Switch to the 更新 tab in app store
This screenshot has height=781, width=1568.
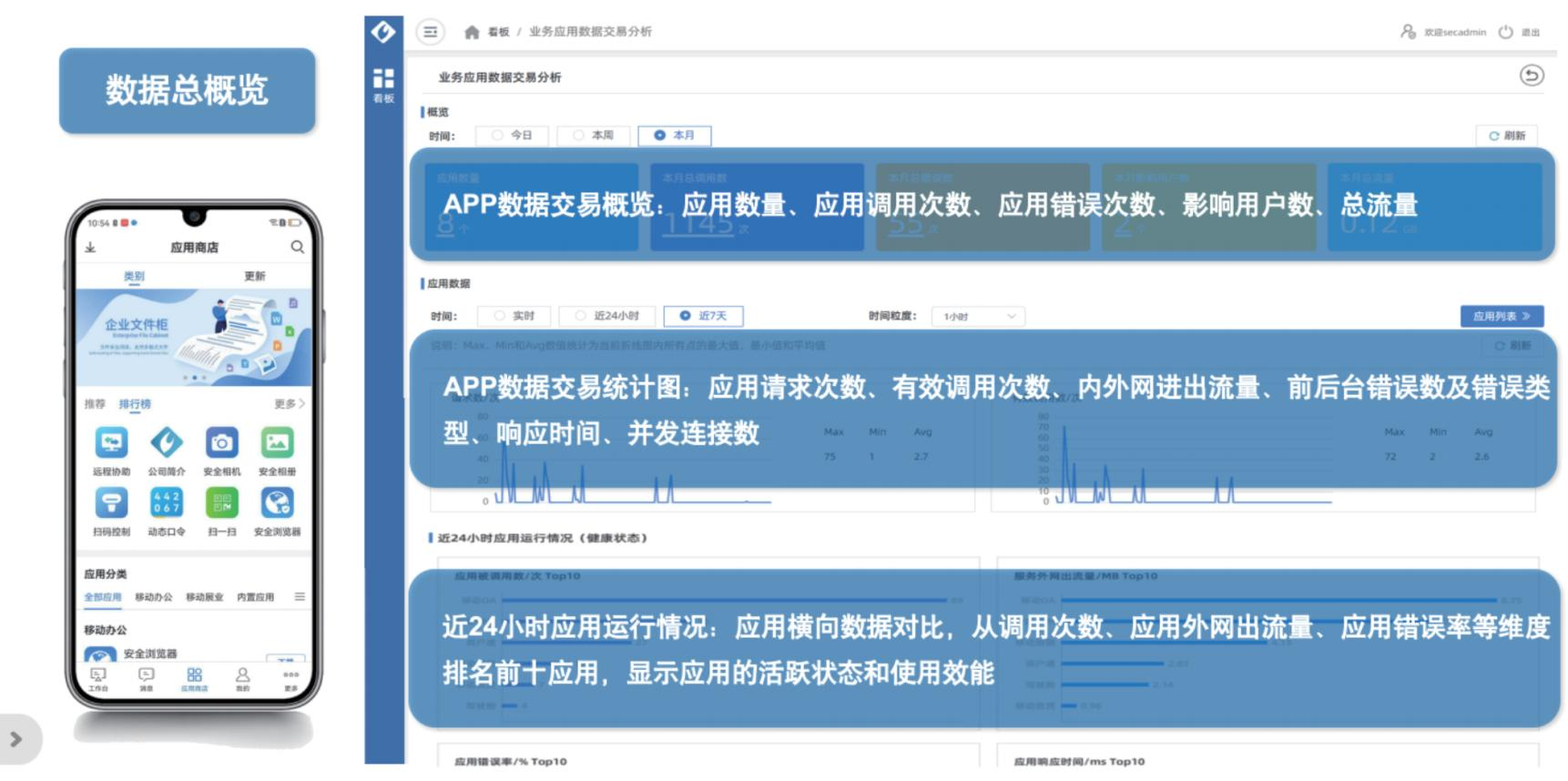click(x=254, y=276)
